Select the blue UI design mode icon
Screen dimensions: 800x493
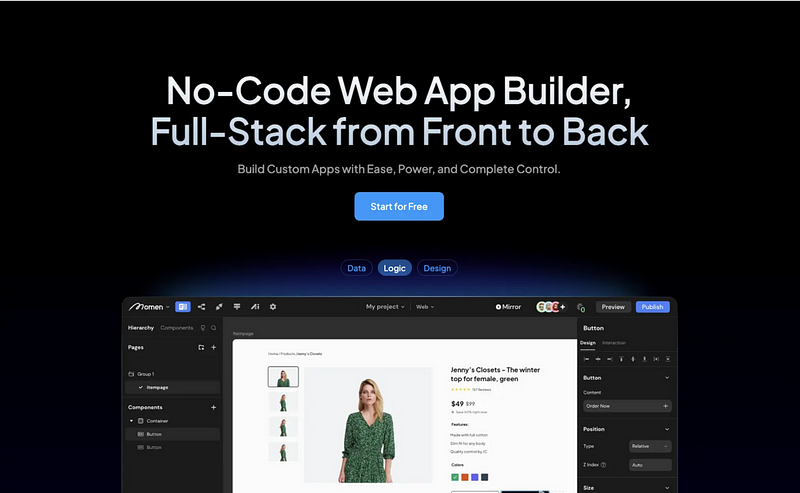tap(183, 307)
